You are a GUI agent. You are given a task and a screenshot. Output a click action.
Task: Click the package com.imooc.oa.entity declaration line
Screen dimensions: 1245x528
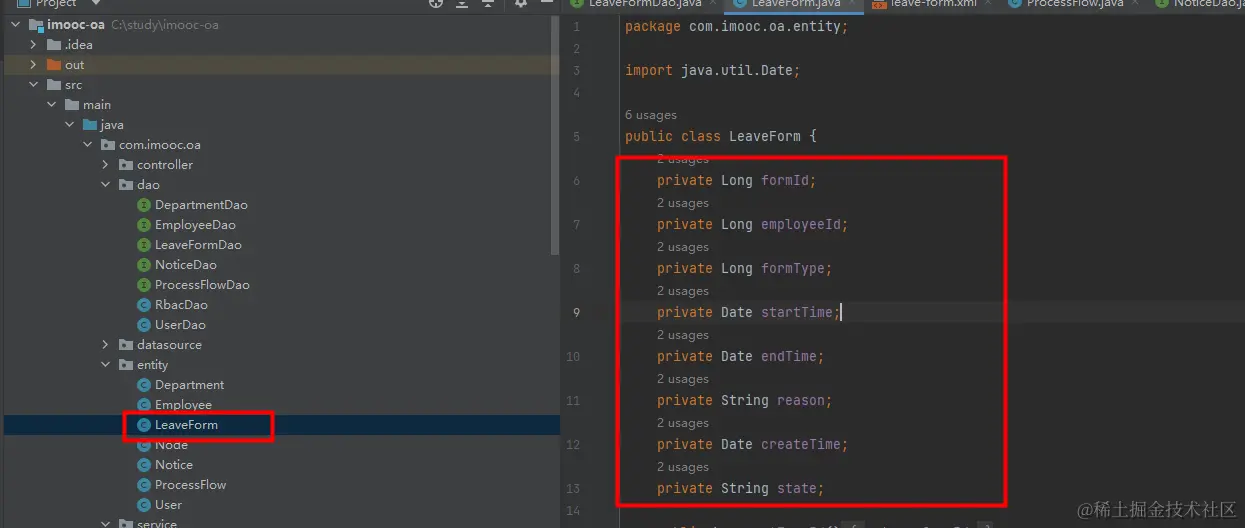[736, 26]
